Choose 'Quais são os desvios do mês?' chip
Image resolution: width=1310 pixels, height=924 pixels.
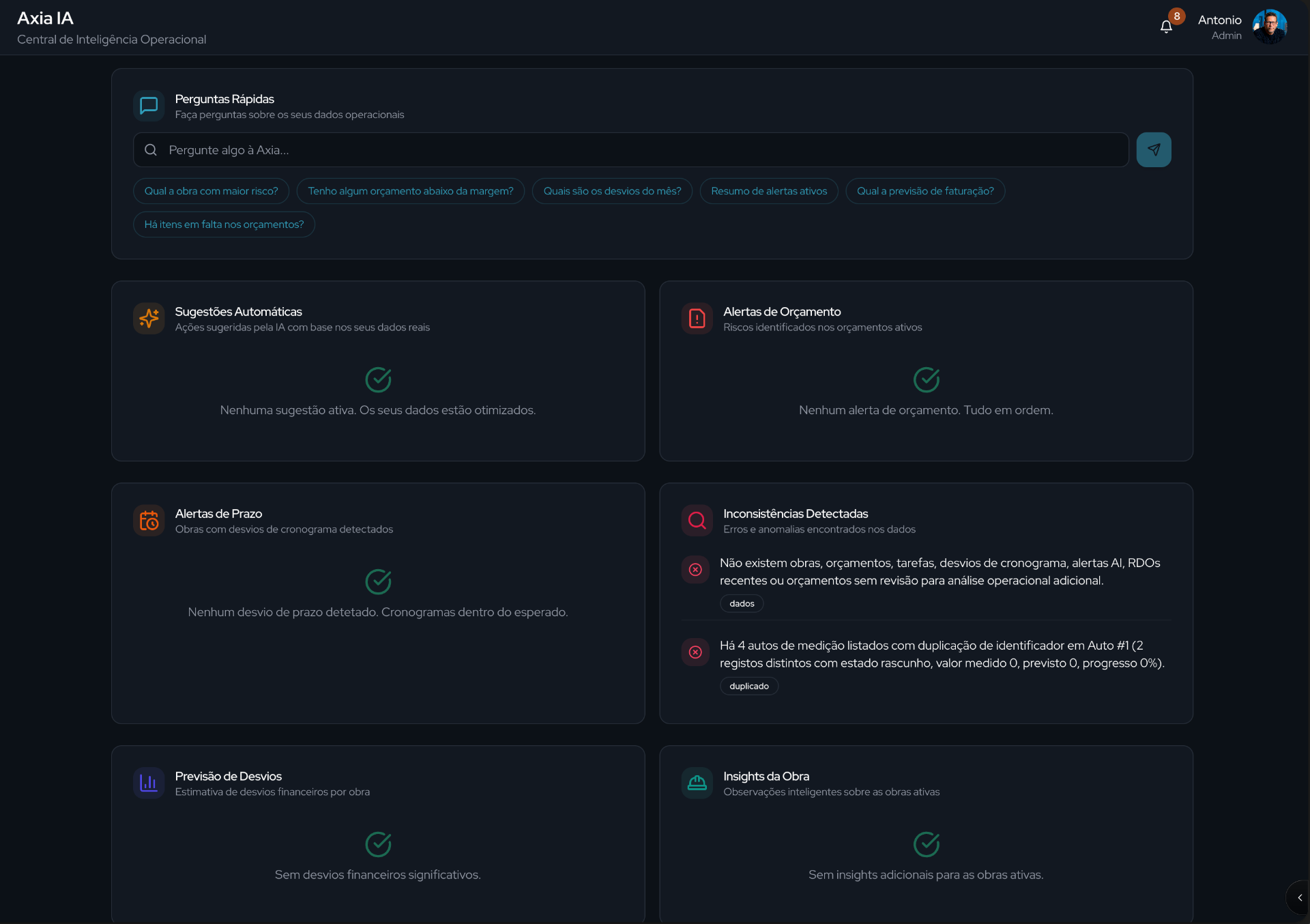click(x=612, y=191)
